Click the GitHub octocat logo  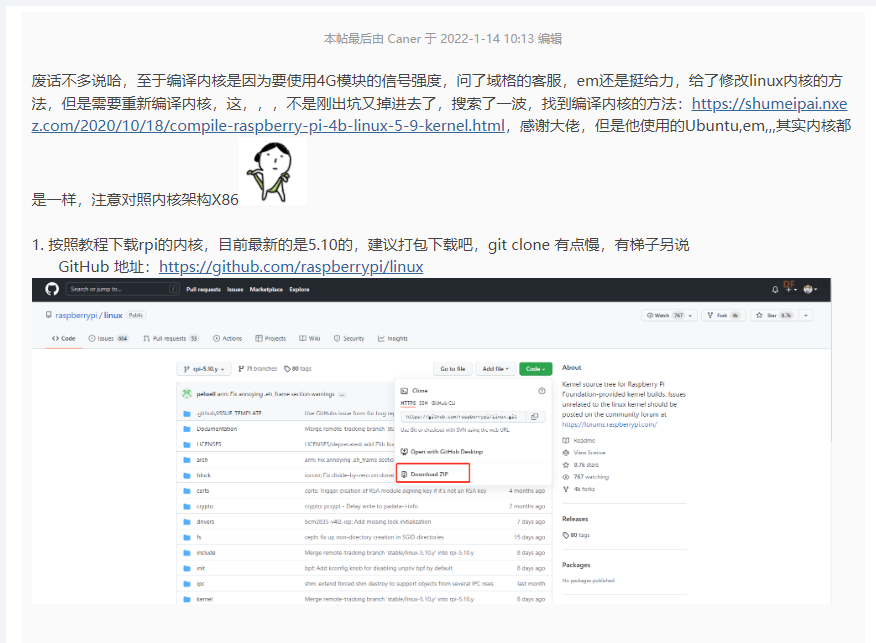point(52,289)
